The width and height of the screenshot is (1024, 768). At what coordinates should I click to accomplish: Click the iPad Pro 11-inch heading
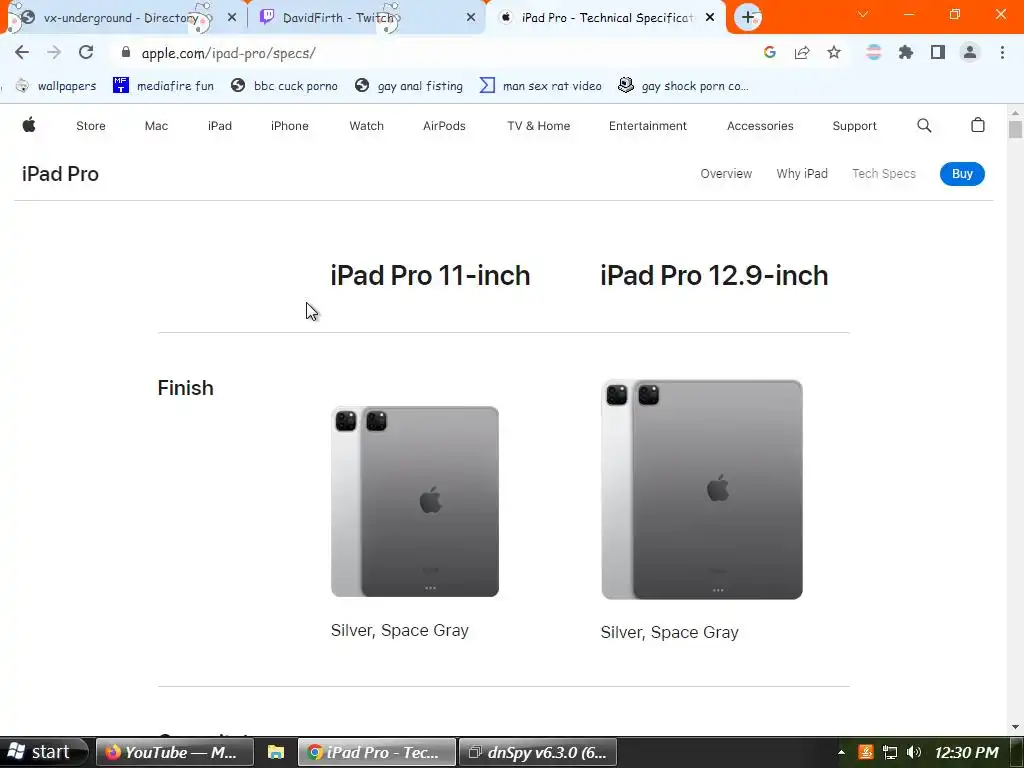(x=430, y=276)
